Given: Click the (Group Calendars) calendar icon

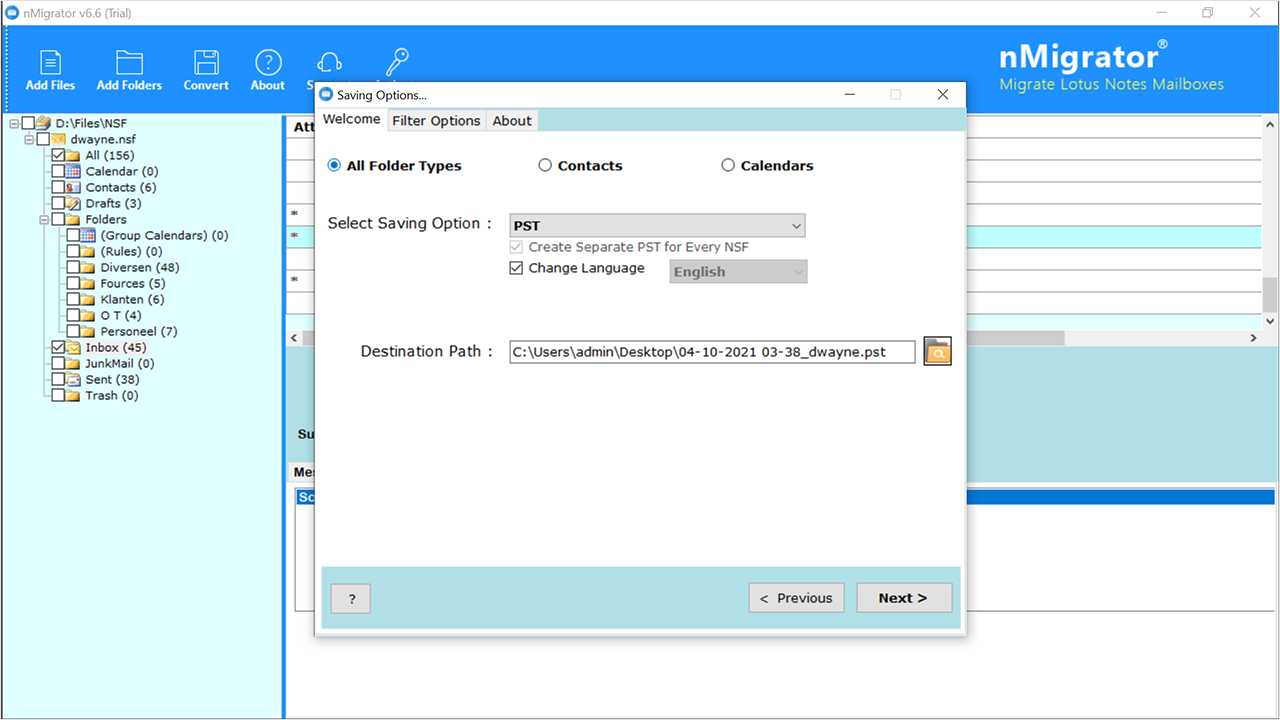Looking at the screenshot, I should click(89, 235).
